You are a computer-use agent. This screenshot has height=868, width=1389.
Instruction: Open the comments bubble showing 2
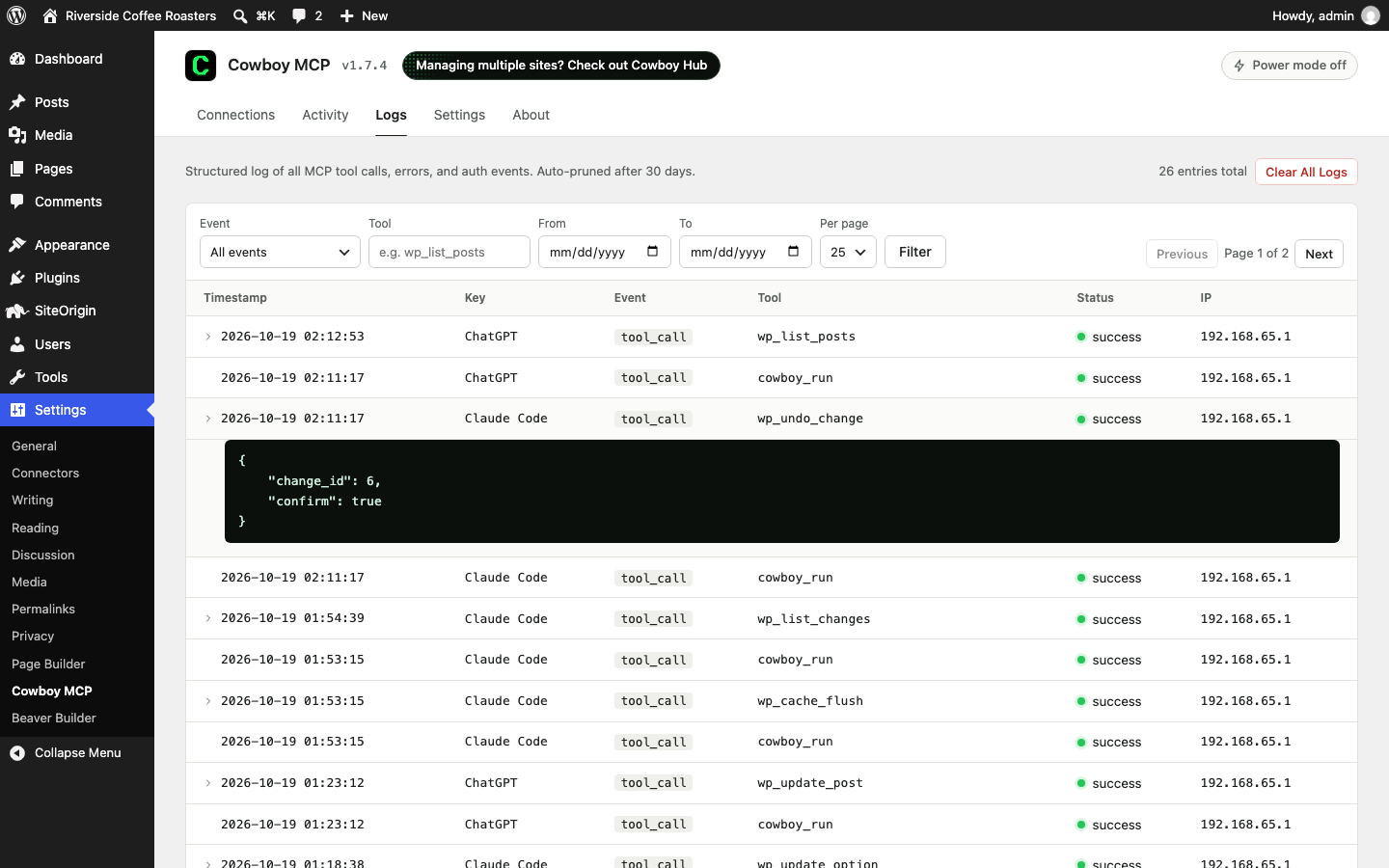pyautogui.click(x=299, y=15)
